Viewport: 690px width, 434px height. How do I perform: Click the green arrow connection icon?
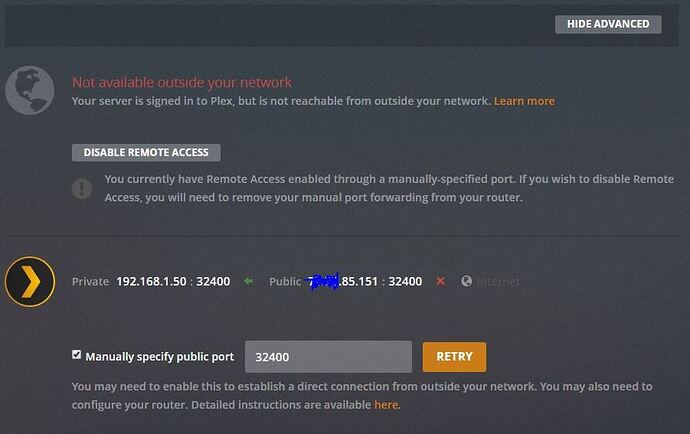[x=248, y=282]
